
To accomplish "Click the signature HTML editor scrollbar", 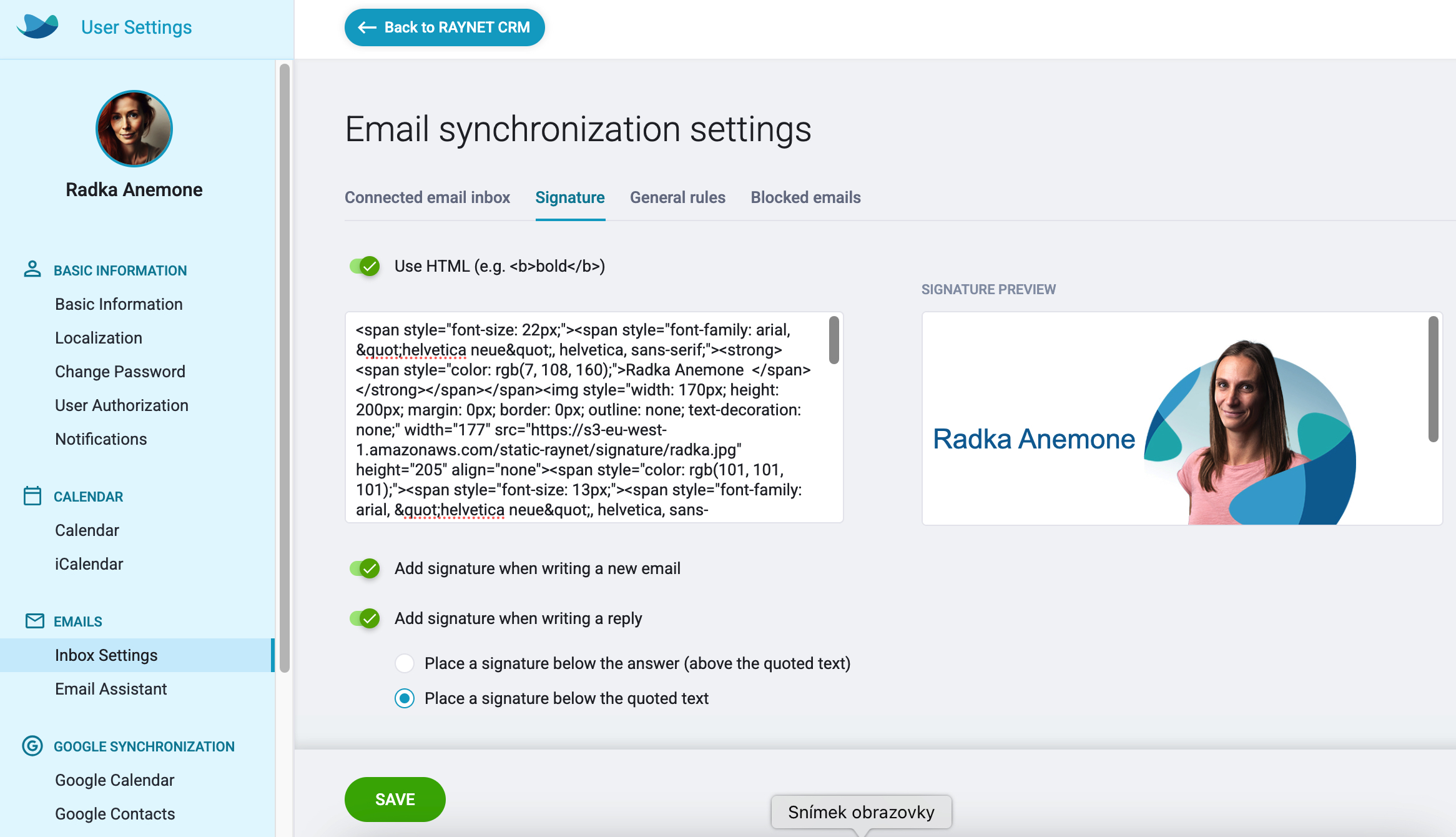I will [x=834, y=340].
